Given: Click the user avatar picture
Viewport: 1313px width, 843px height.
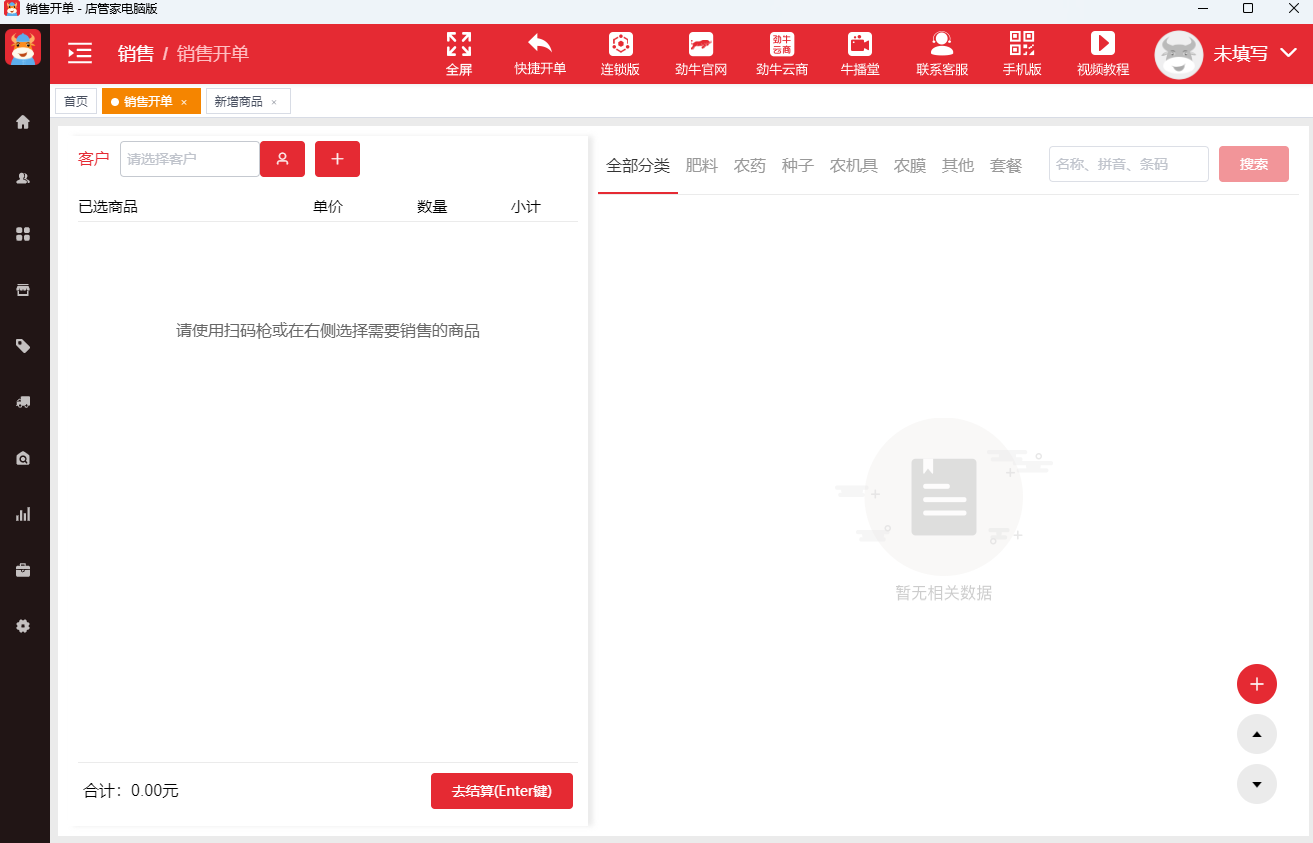Looking at the screenshot, I should 1179,55.
